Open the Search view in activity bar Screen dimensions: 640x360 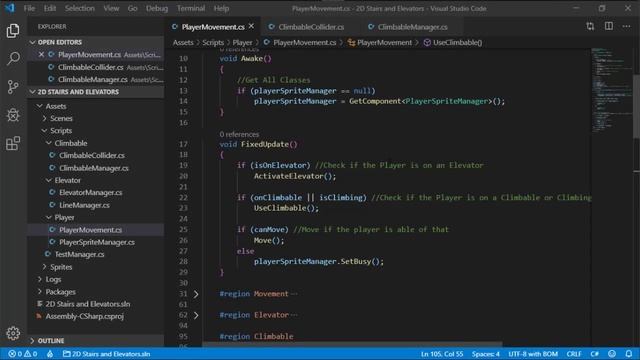(x=13, y=59)
